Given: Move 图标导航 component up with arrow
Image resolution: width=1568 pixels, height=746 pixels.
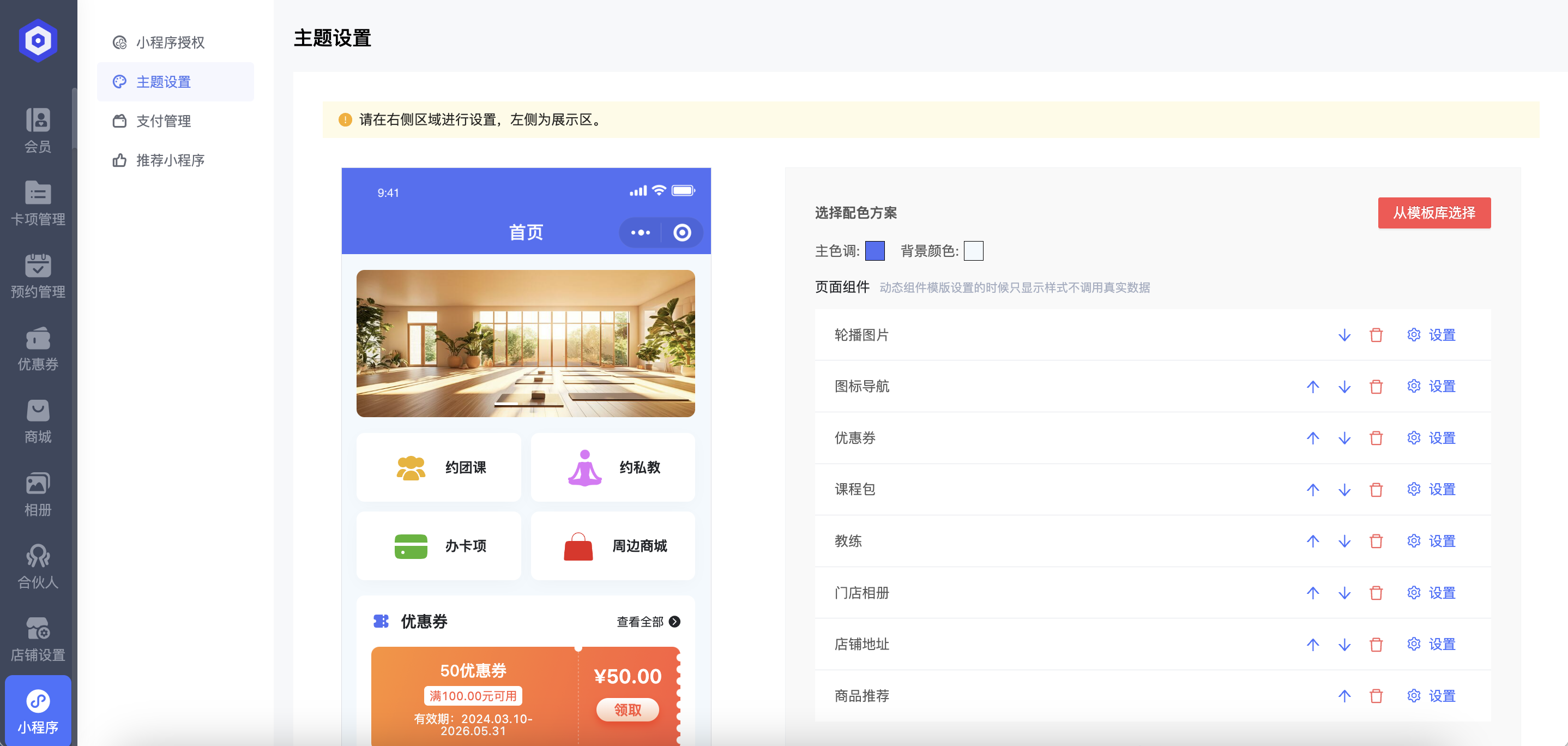Looking at the screenshot, I should click(1312, 386).
